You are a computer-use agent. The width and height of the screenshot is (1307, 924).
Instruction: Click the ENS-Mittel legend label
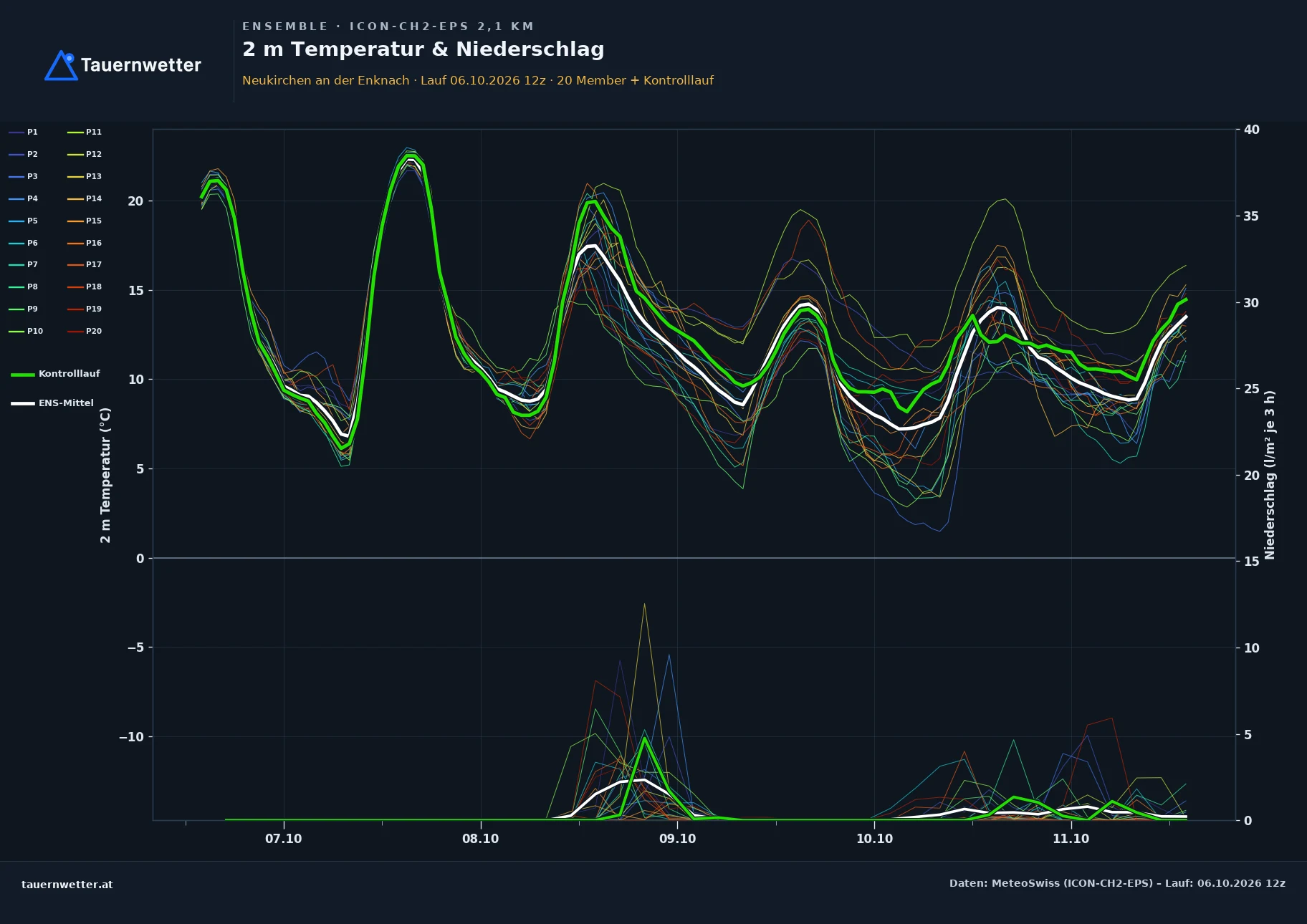point(66,403)
